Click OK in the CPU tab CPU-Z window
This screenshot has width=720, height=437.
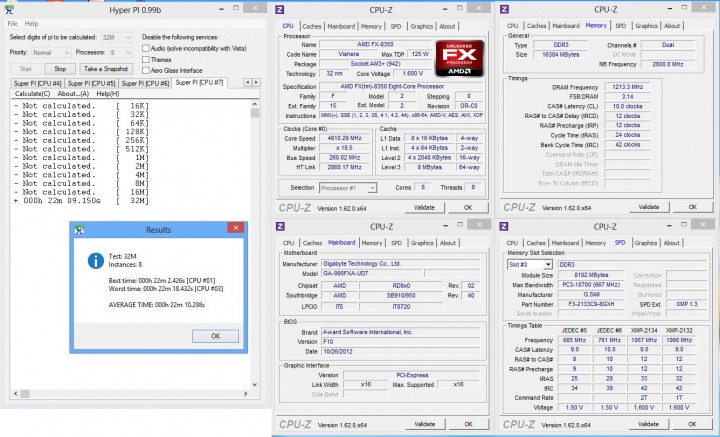pos(468,207)
